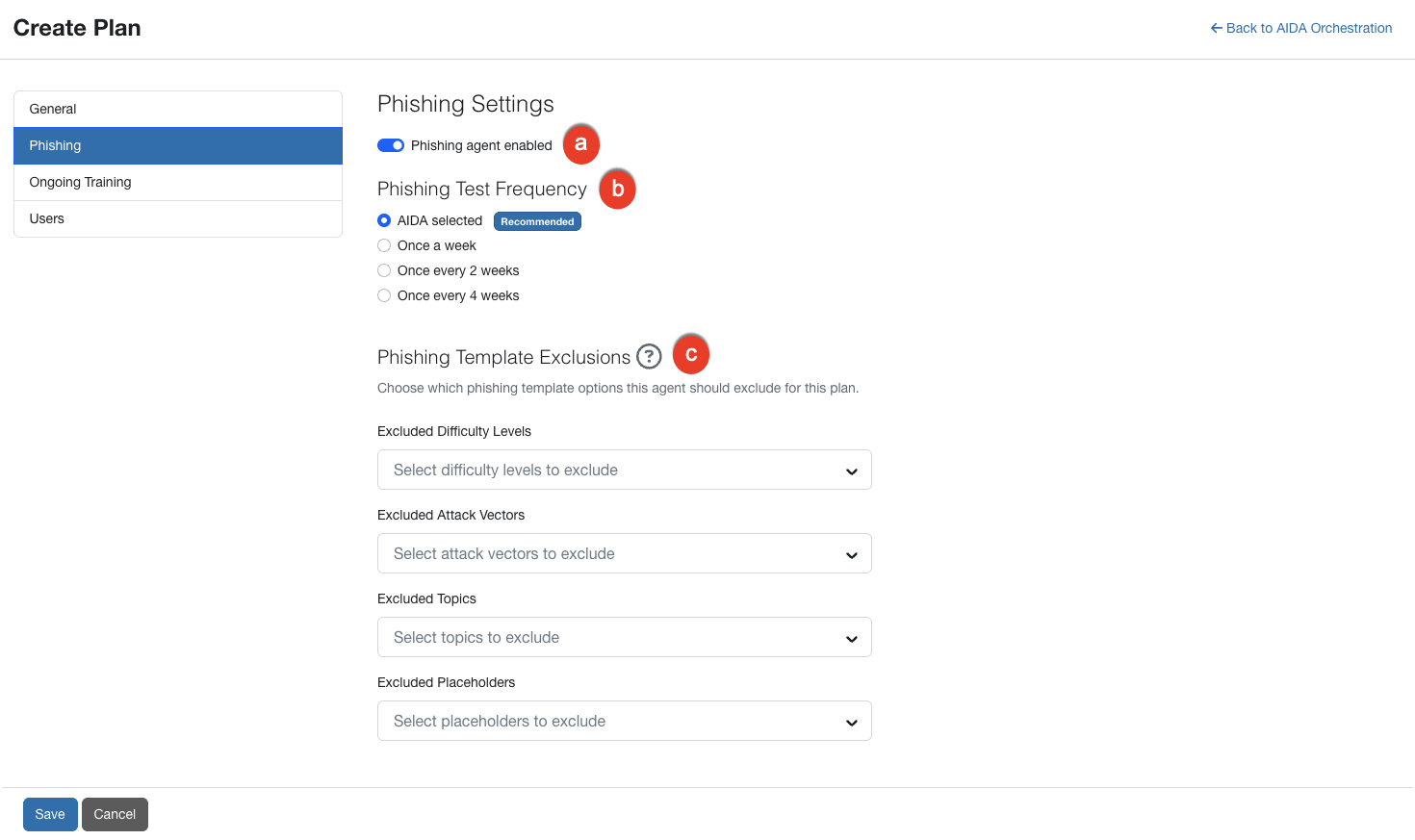Expand the Excluded Placeholders dropdown arrow
Viewport: 1415px width, 840px height.
[851, 722]
